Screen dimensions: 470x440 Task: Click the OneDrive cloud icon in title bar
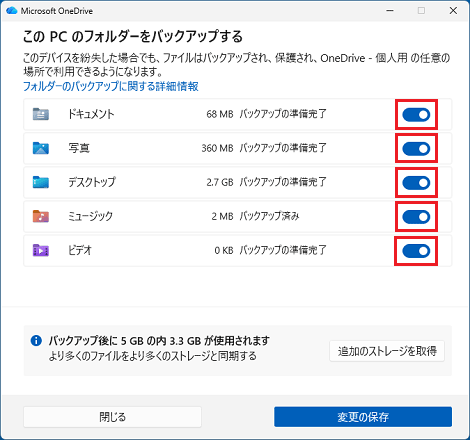[x=12, y=11]
